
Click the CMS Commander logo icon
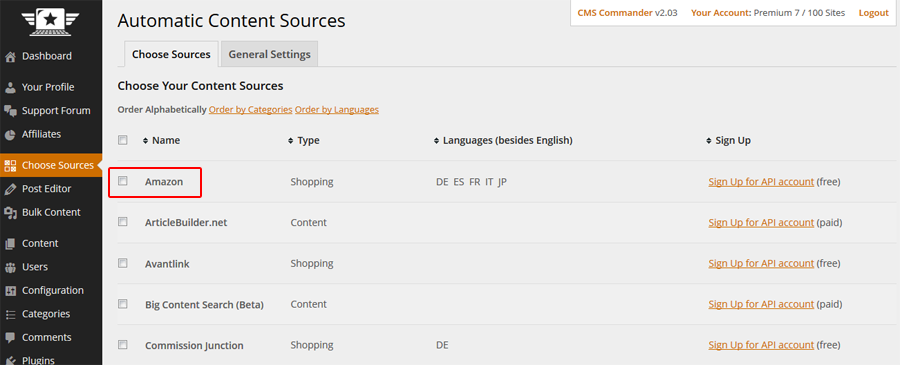(x=51, y=21)
